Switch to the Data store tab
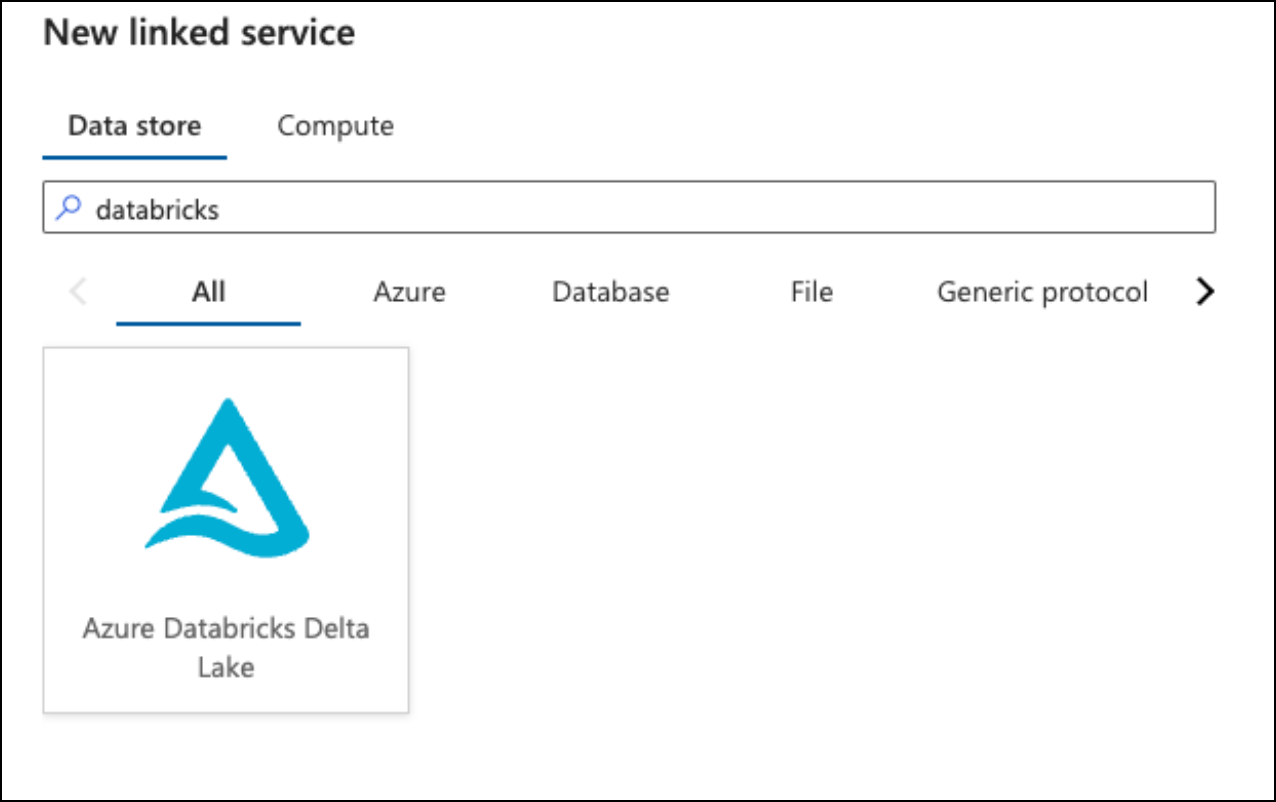This screenshot has height=802, width=1276. [134, 126]
